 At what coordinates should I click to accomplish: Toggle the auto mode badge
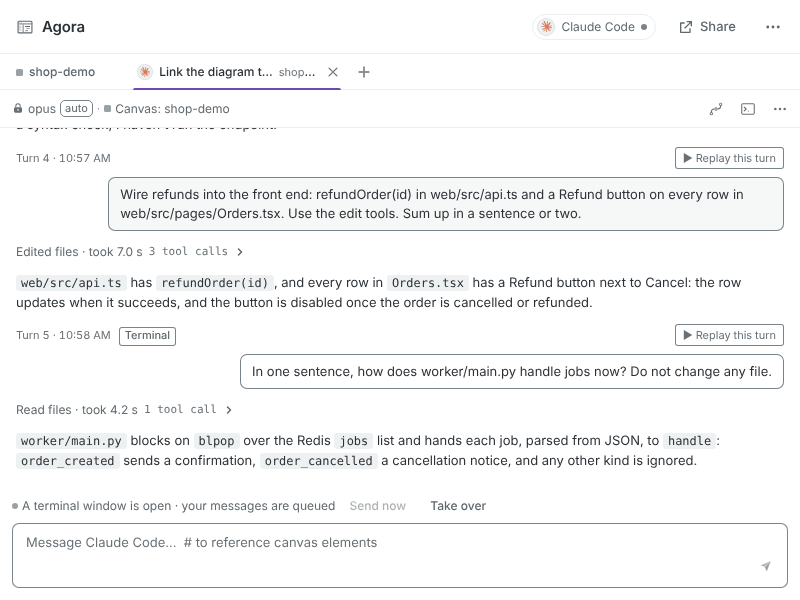click(77, 109)
